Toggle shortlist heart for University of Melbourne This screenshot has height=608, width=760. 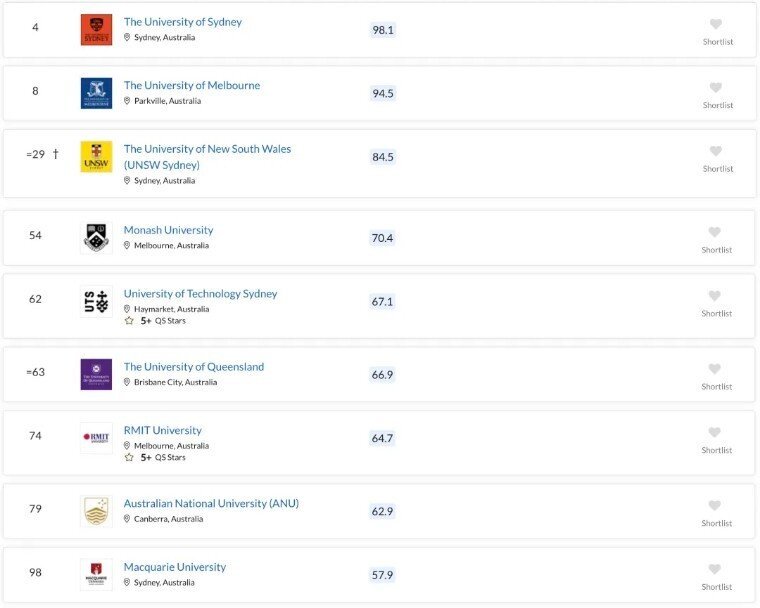(x=715, y=87)
